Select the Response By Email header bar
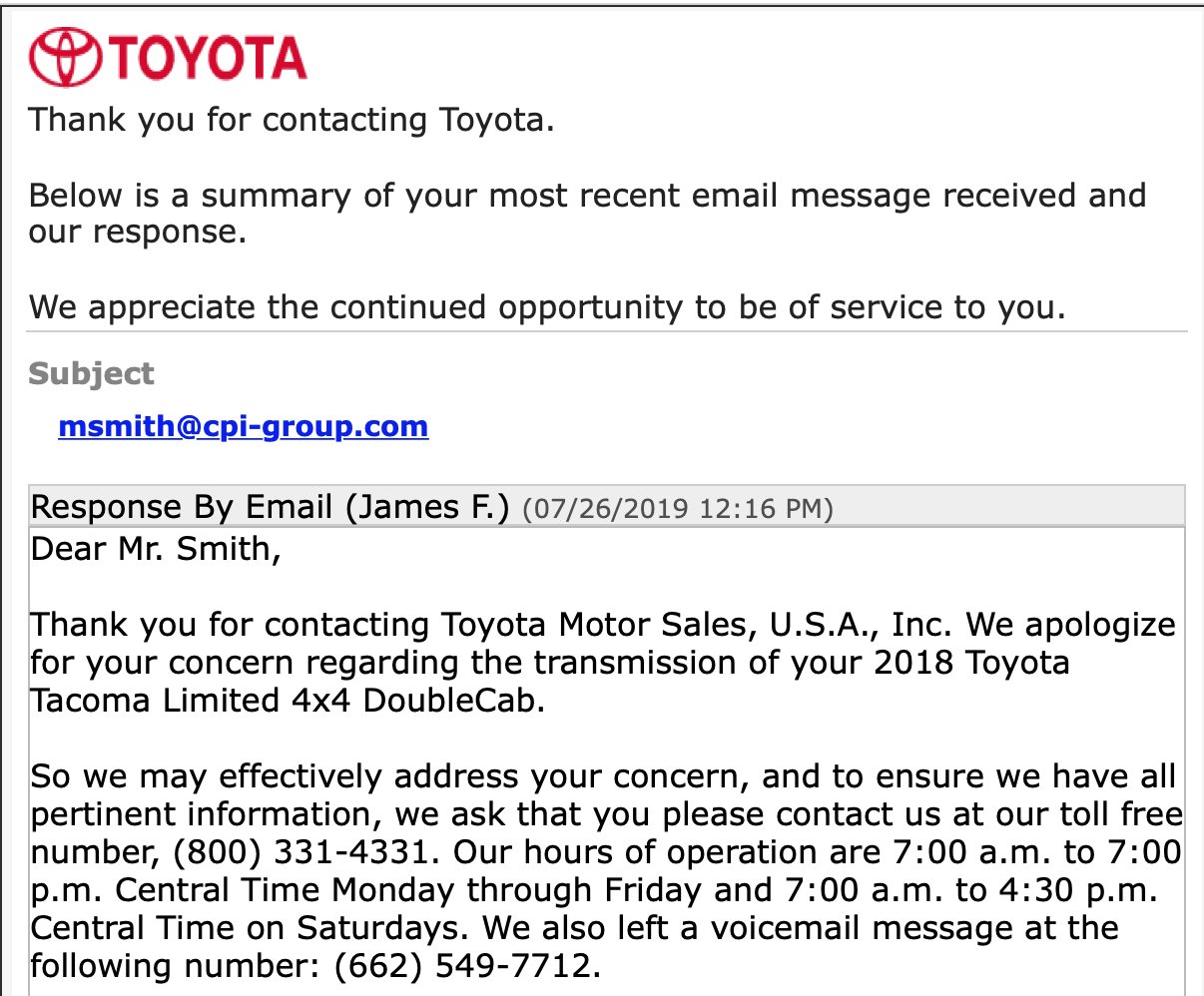The image size is (1204, 996). [x=607, y=507]
